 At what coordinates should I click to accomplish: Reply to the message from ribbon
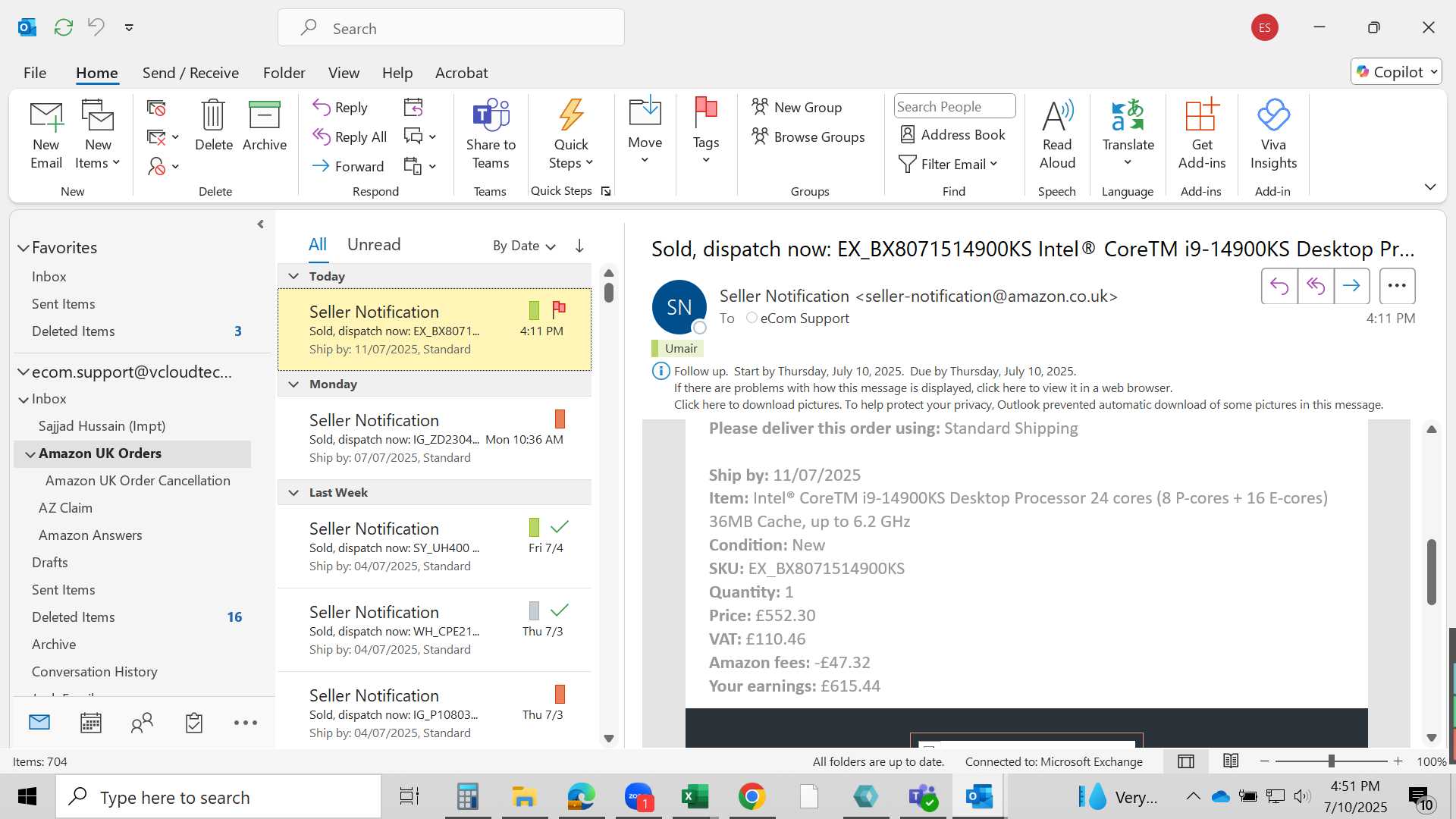click(x=340, y=108)
